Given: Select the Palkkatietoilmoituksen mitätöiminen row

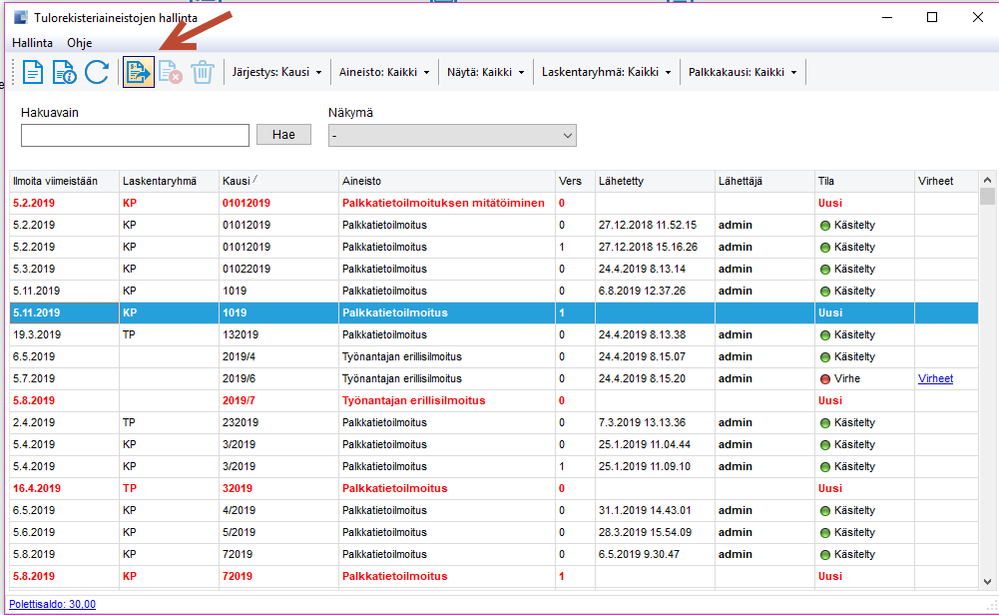Looking at the screenshot, I should click(x=494, y=203).
